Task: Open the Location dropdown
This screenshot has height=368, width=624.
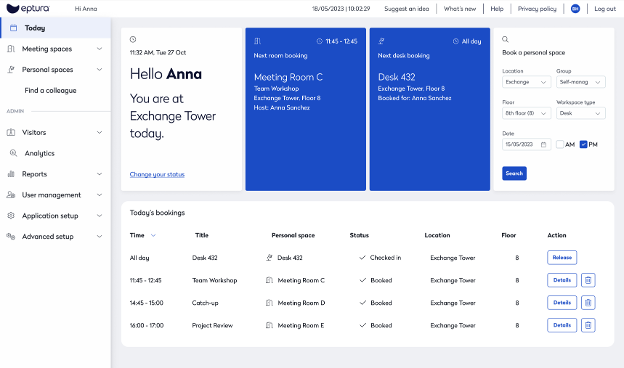Action: [x=526, y=82]
